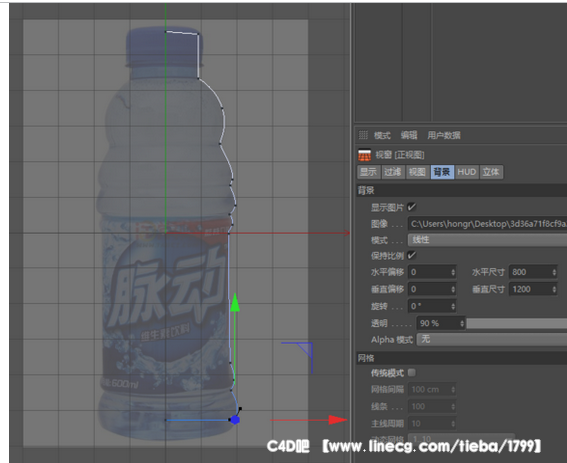Click the 透明 stepper arrows
The image size is (567, 463).
(x=462, y=323)
